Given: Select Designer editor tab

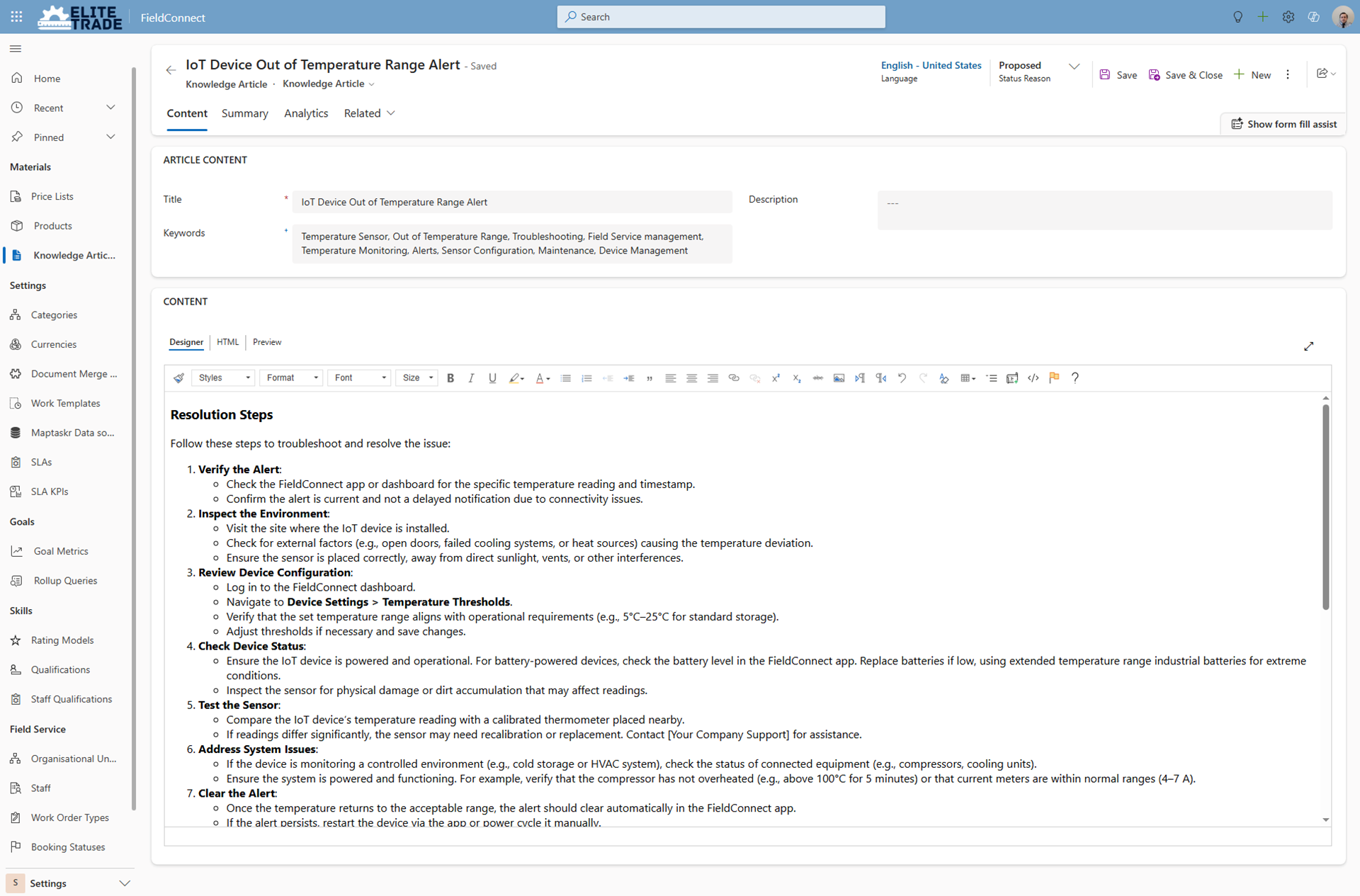Looking at the screenshot, I should click(x=186, y=342).
